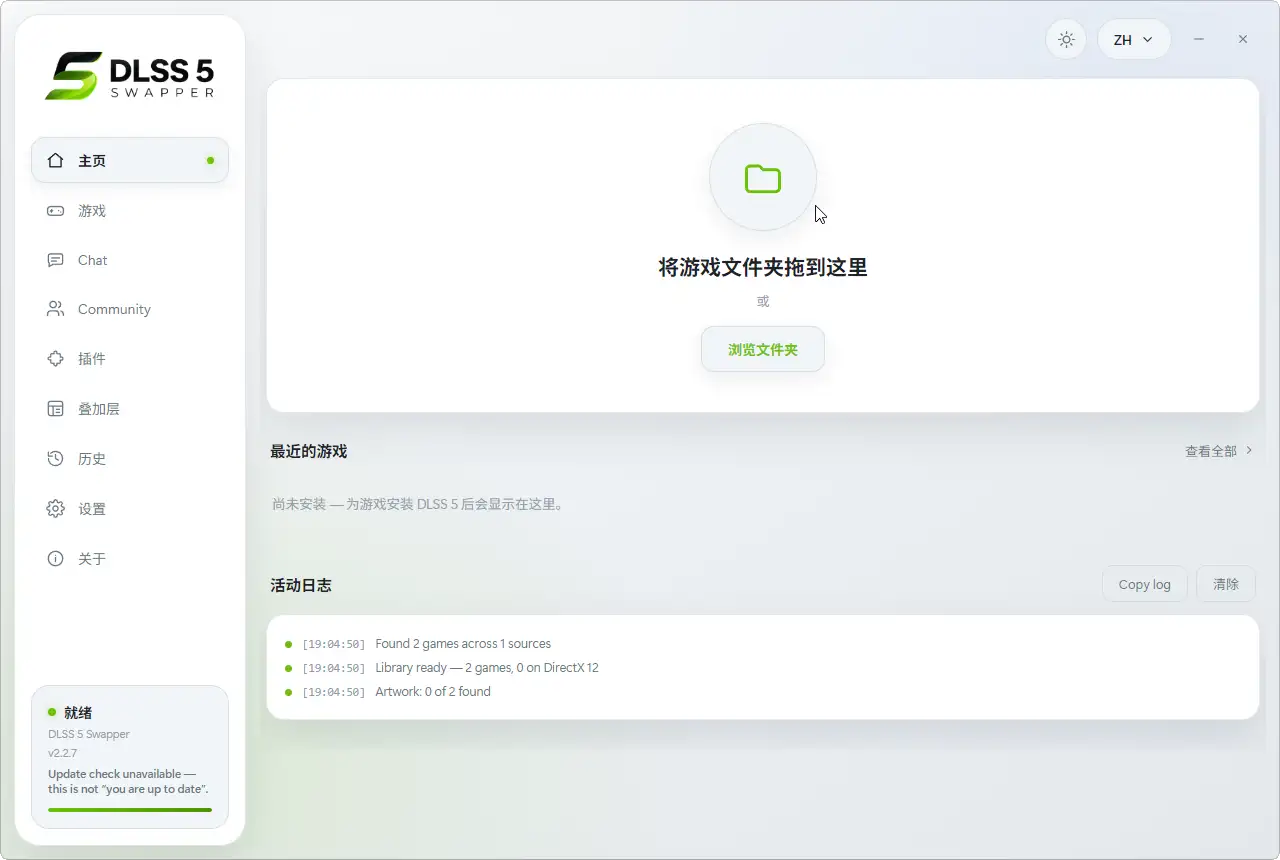Viewport: 1280px width, 860px height.
Task: Expand 查看全部 recent games list
Action: pyautogui.click(x=1219, y=451)
